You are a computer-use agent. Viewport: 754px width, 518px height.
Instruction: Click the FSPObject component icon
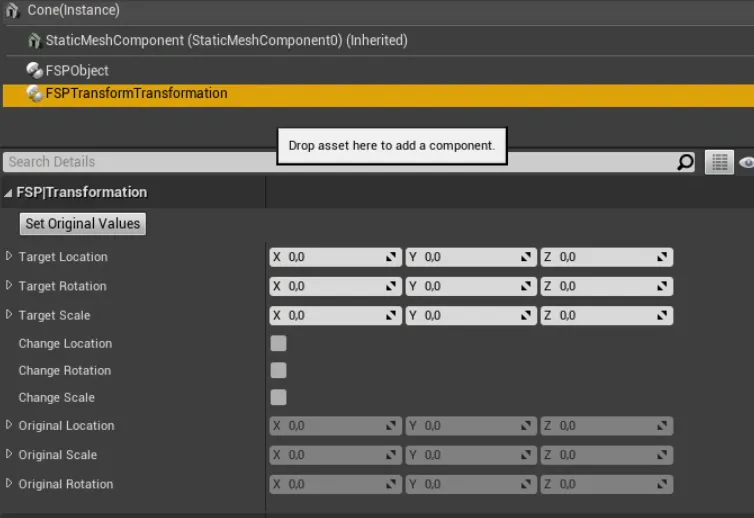pyautogui.click(x=34, y=71)
